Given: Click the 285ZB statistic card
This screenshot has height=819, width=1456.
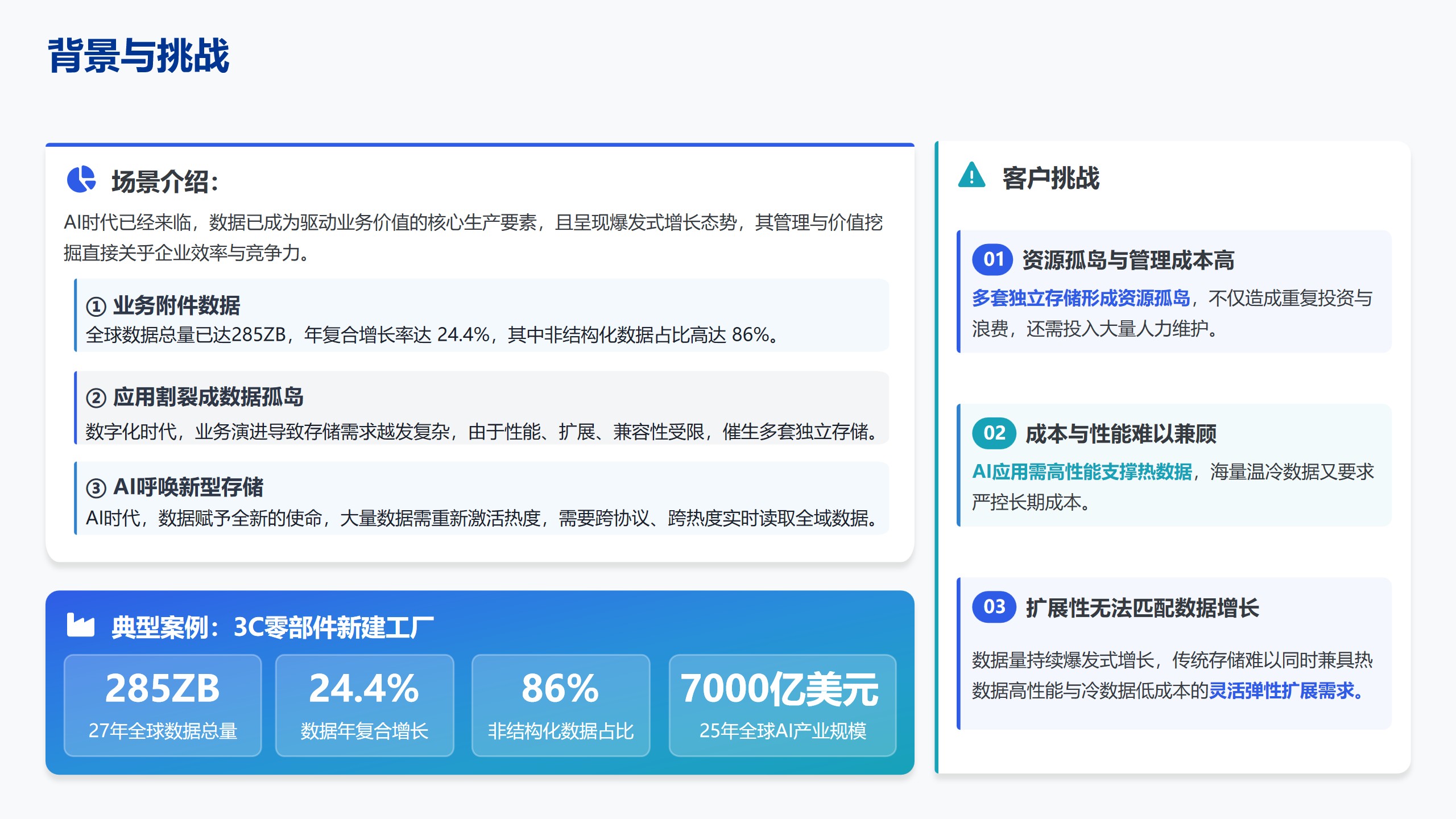Looking at the screenshot, I should [x=163, y=705].
